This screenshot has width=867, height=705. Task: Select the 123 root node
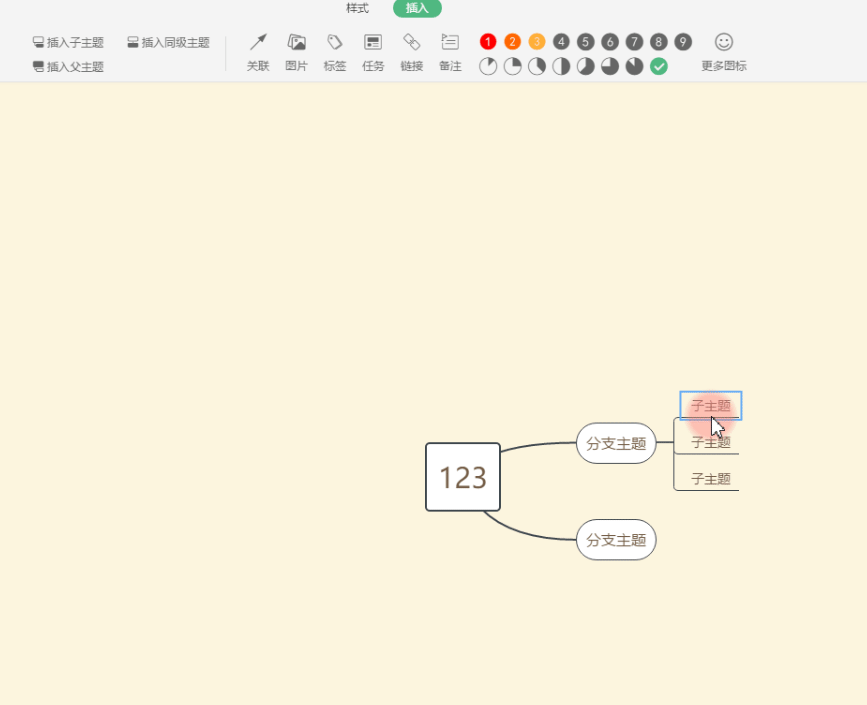click(462, 478)
